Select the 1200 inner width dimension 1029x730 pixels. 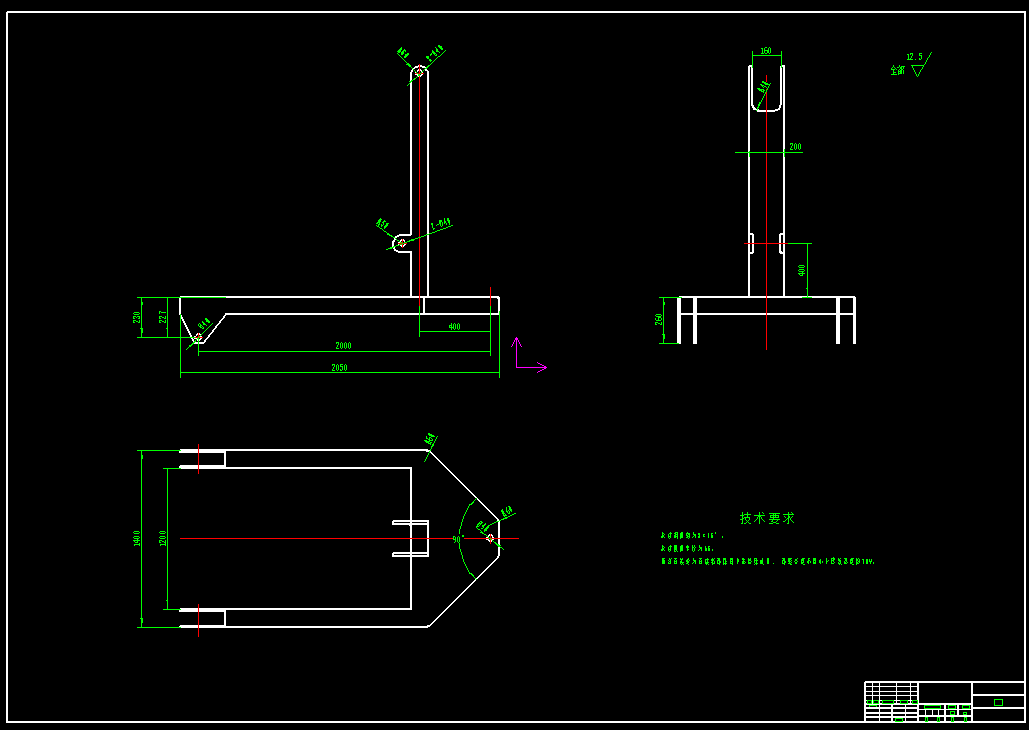(163, 538)
